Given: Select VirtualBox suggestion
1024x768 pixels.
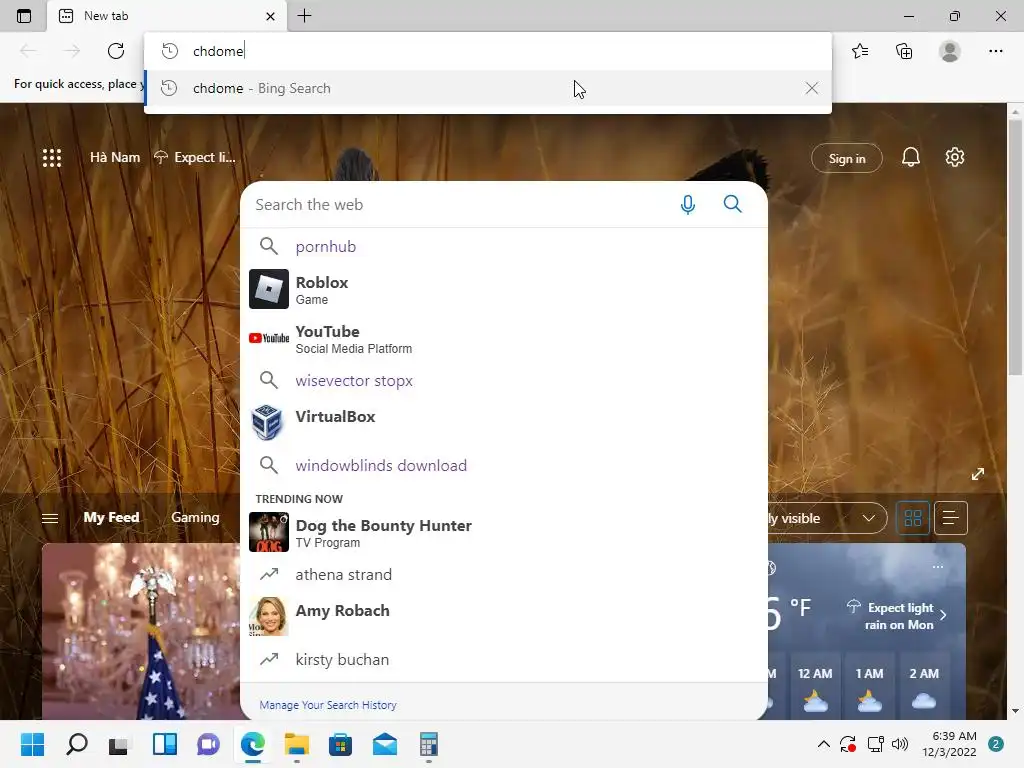Looking at the screenshot, I should (504, 422).
